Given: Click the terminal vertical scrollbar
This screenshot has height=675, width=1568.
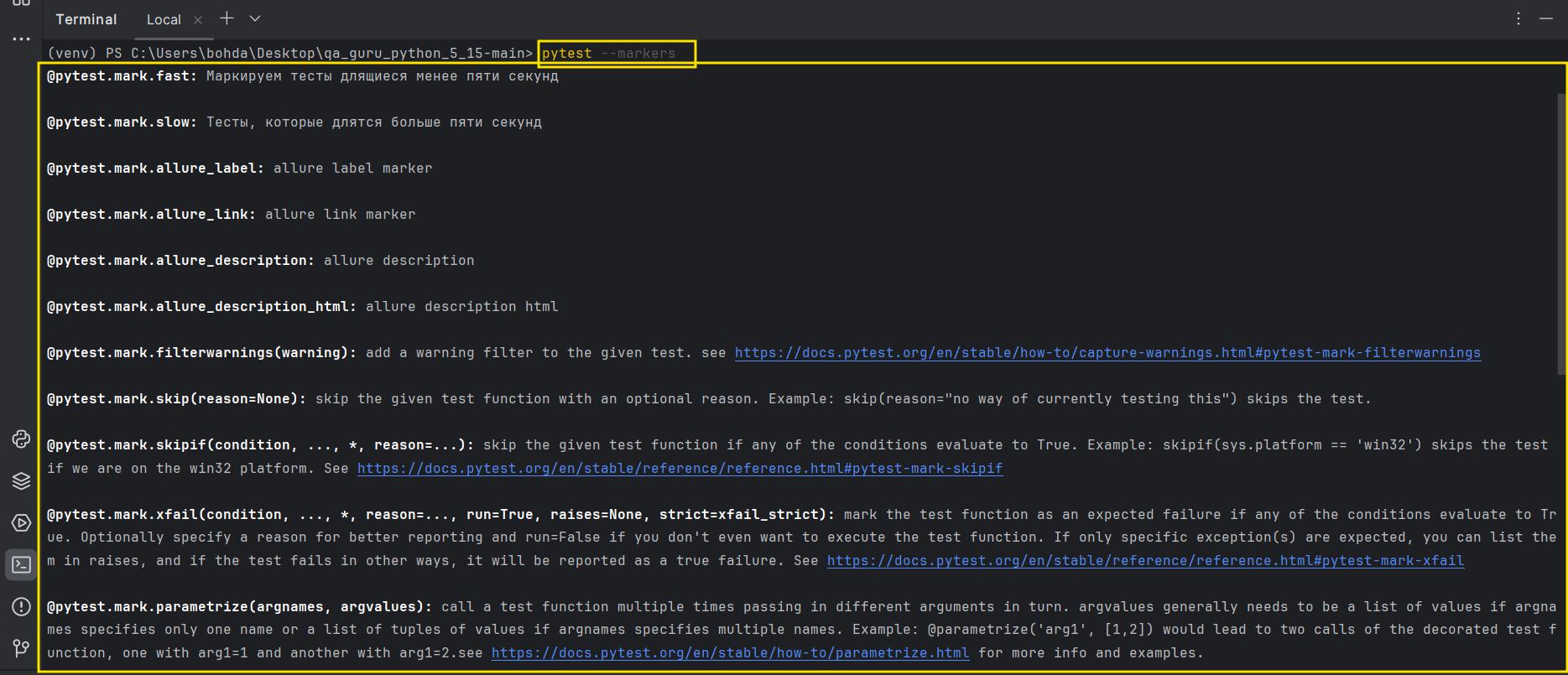Looking at the screenshot, I should (1562, 233).
